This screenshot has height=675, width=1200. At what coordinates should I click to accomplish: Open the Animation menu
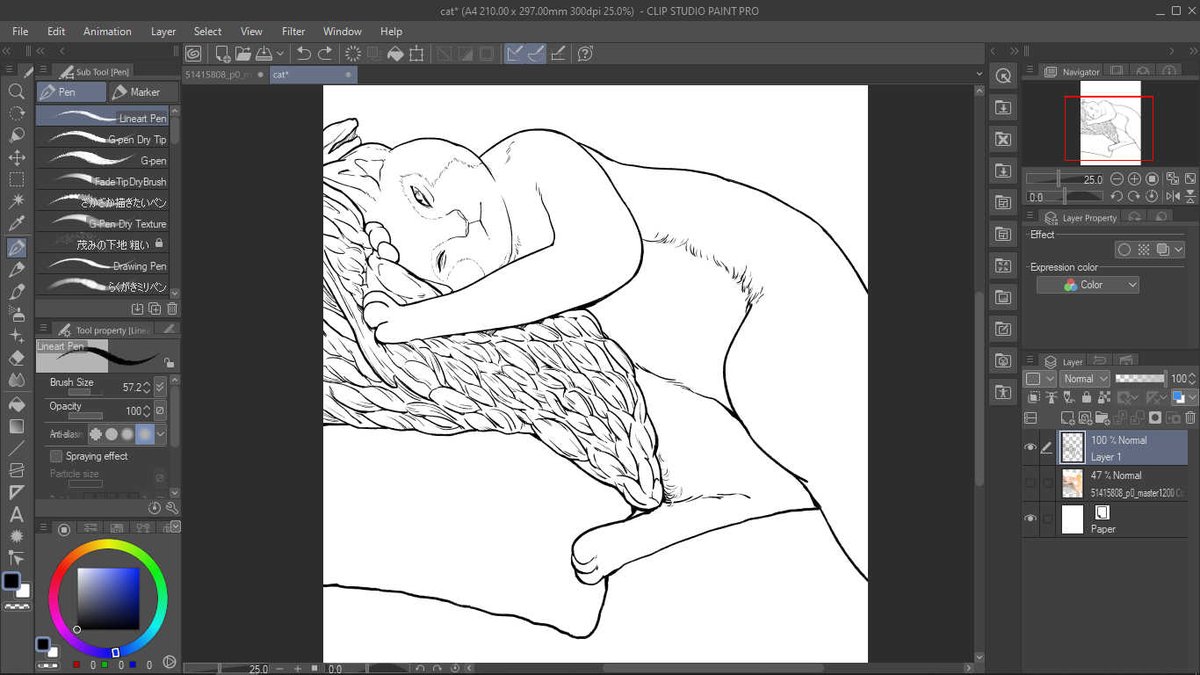(107, 32)
